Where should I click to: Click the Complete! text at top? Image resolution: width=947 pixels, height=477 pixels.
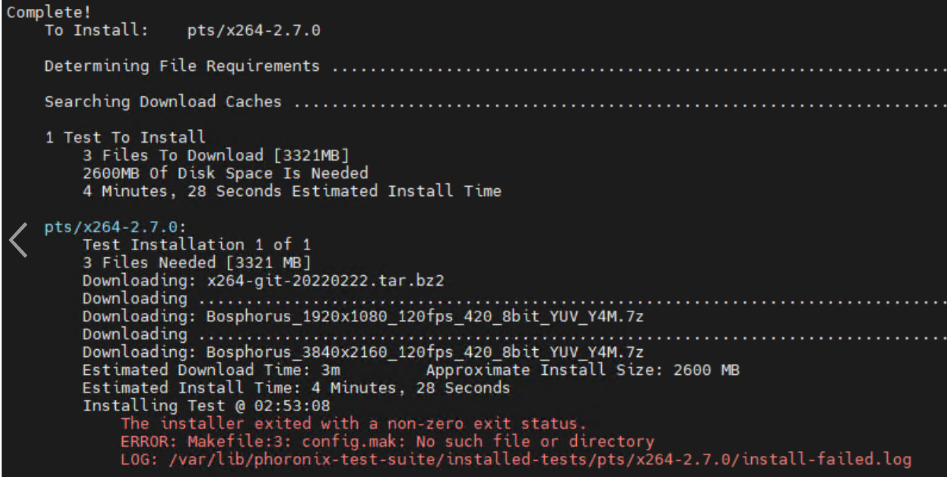click(49, 12)
